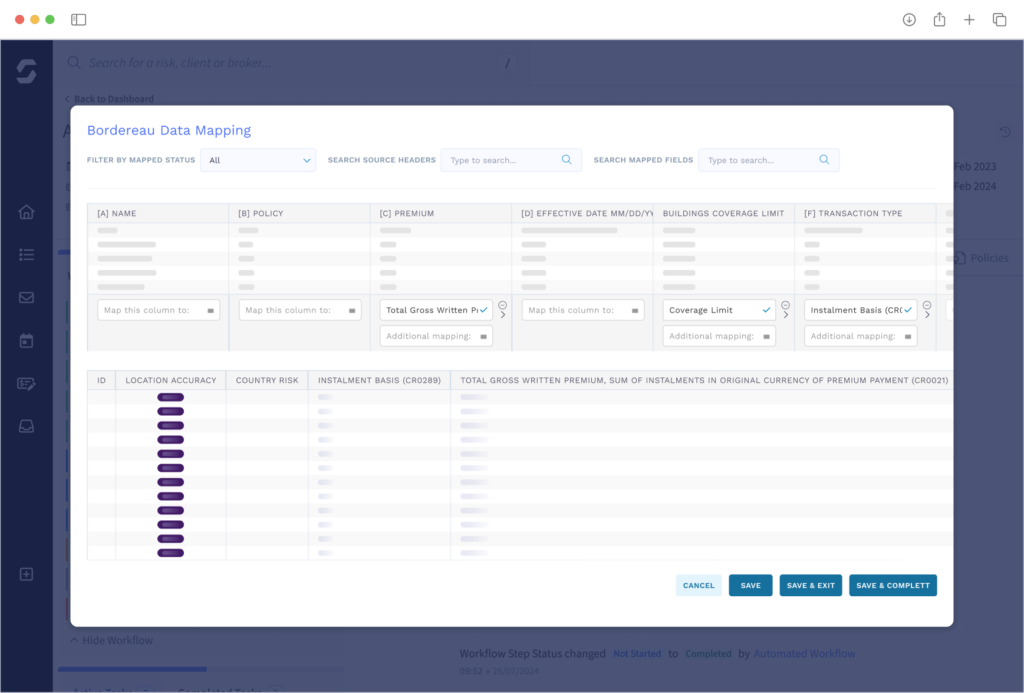Open the Home icon in sidebar
The image size is (1024, 693).
coord(27,212)
